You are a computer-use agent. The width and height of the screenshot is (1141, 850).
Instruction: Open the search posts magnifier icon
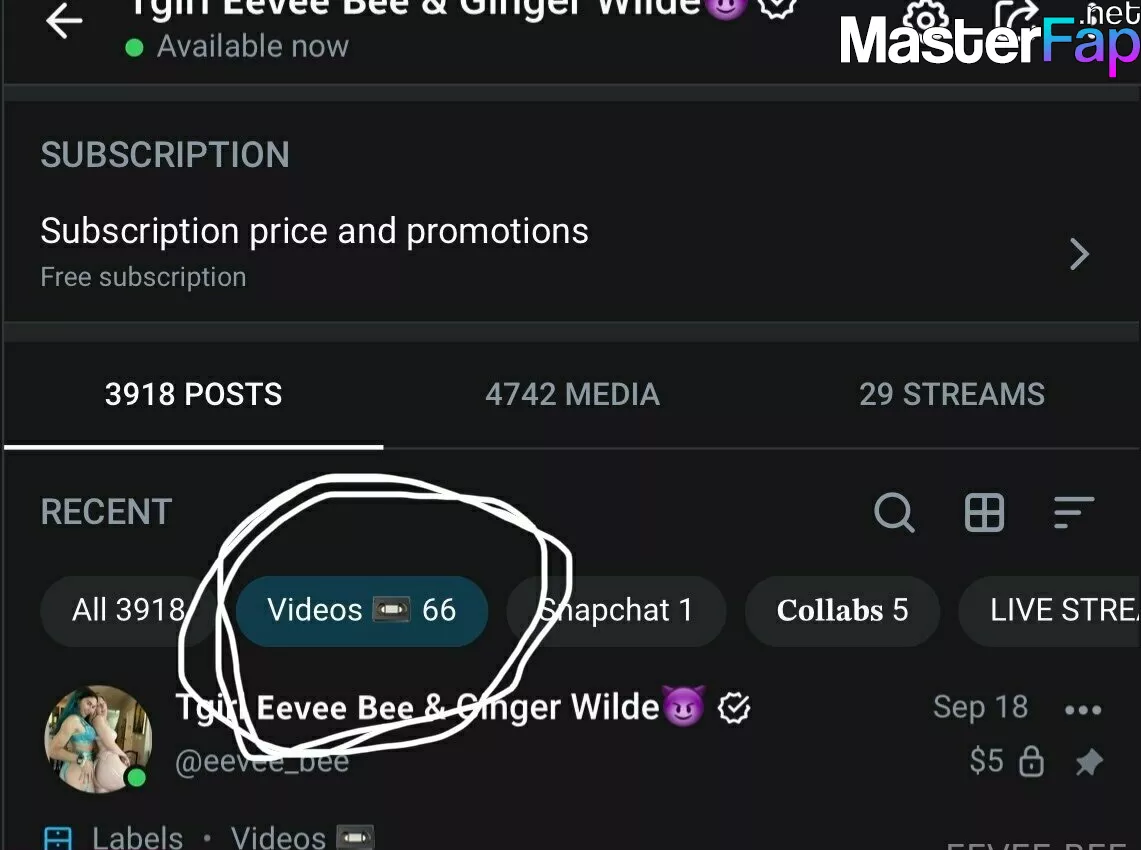tap(894, 513)
